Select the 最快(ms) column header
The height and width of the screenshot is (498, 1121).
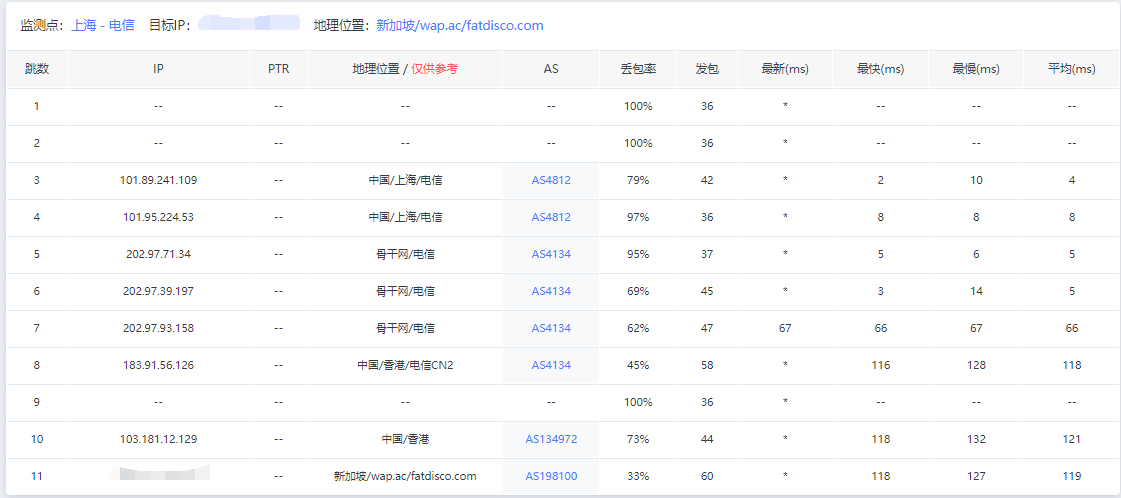pyautogui.click(x=881, y=69)
